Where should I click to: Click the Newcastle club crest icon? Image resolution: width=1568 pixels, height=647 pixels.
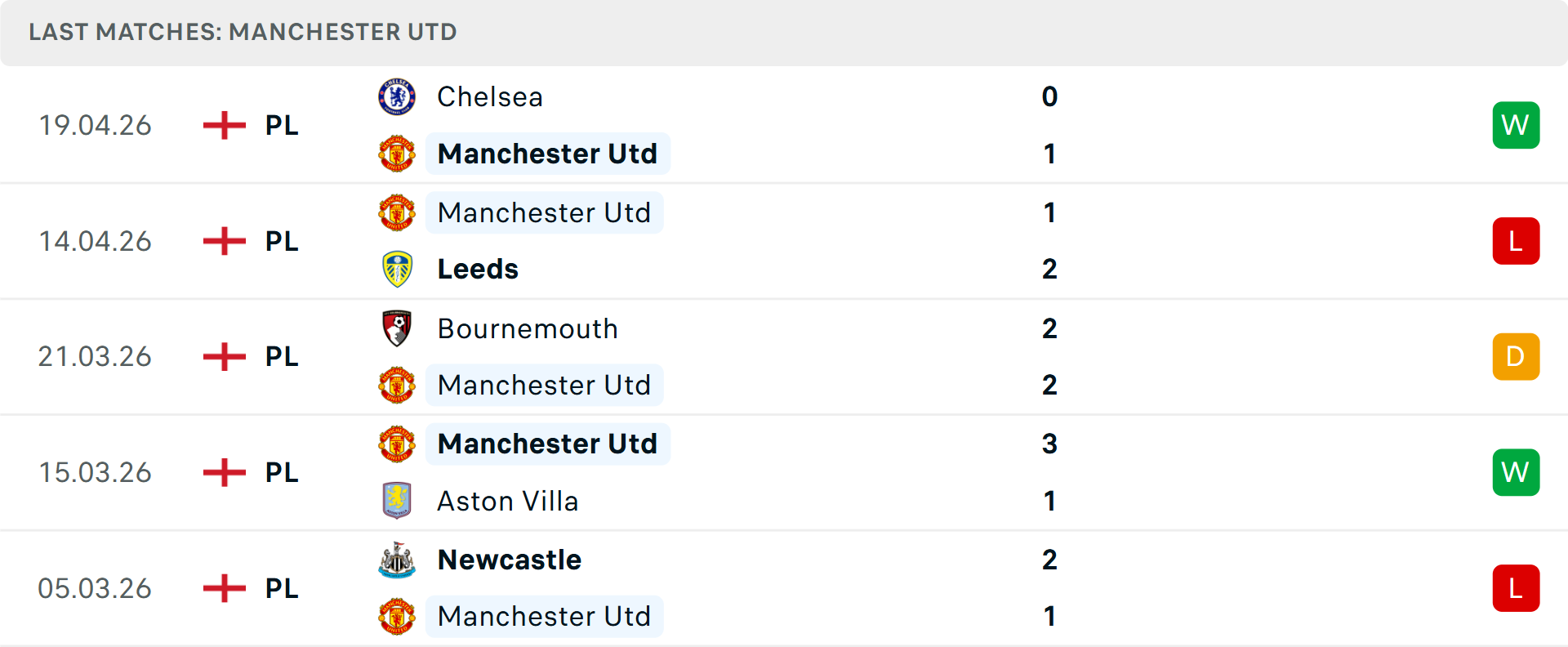(397, 560)
